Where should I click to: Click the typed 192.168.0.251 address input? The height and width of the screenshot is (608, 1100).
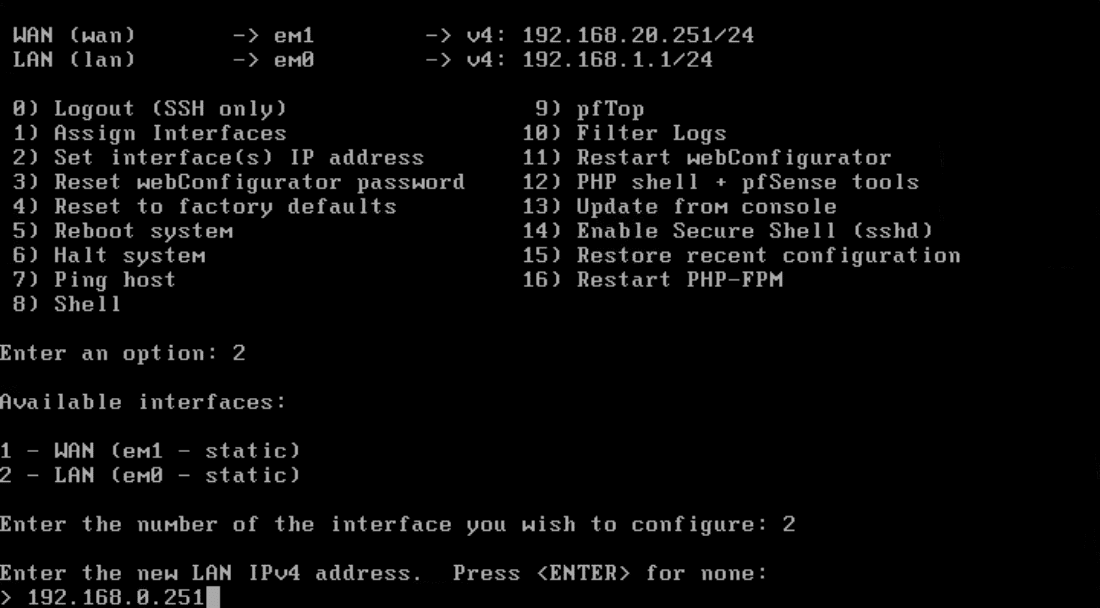pos(115,598)
